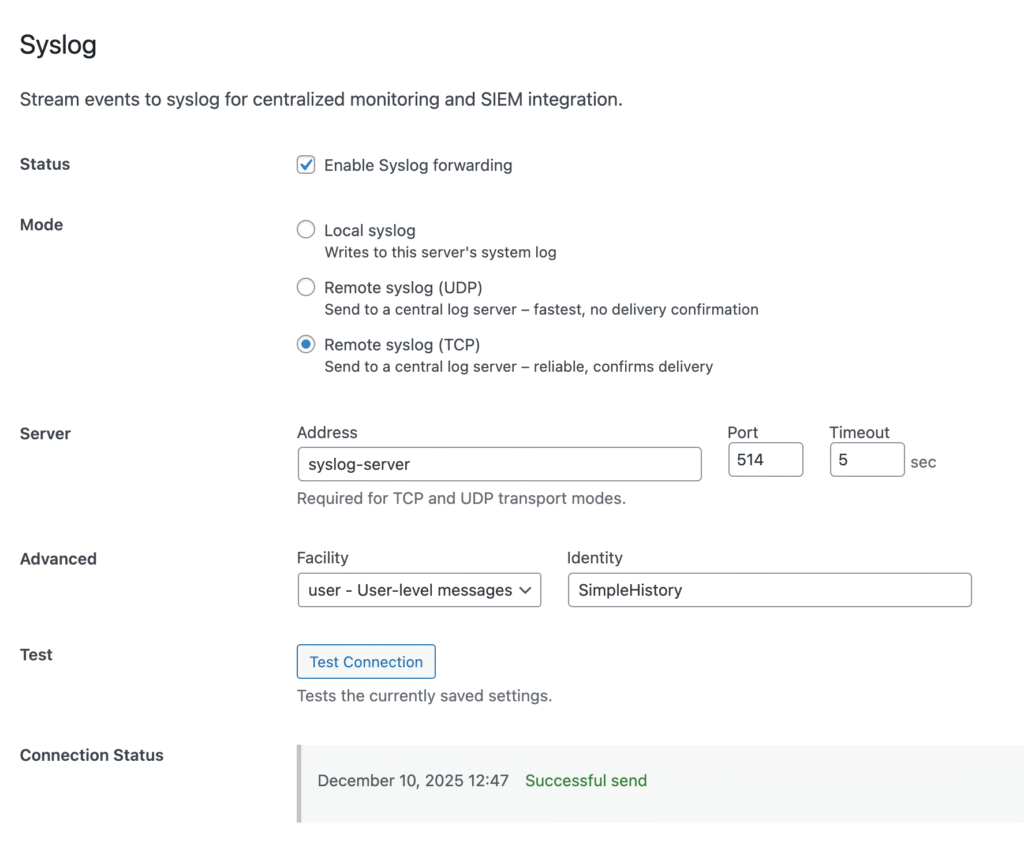This screenshot has height=852, width=1024.
Task: Click the Tests the currently saved settings note
Action: point(424,695)
